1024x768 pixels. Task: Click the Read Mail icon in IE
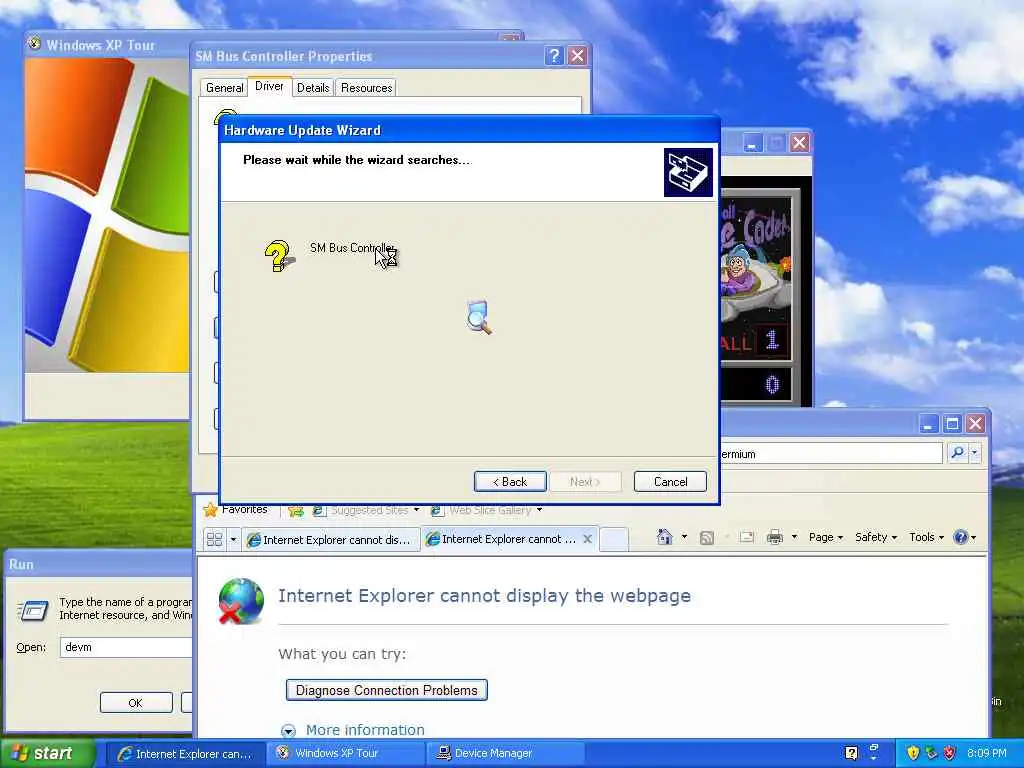[x=746, y=537]
